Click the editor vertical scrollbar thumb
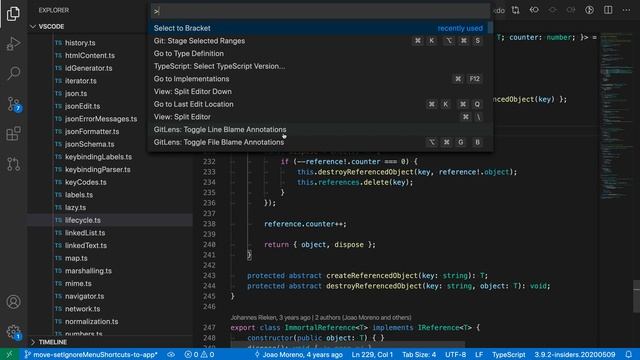Screen dimensions: 640x360 click(x=637, y=296)
